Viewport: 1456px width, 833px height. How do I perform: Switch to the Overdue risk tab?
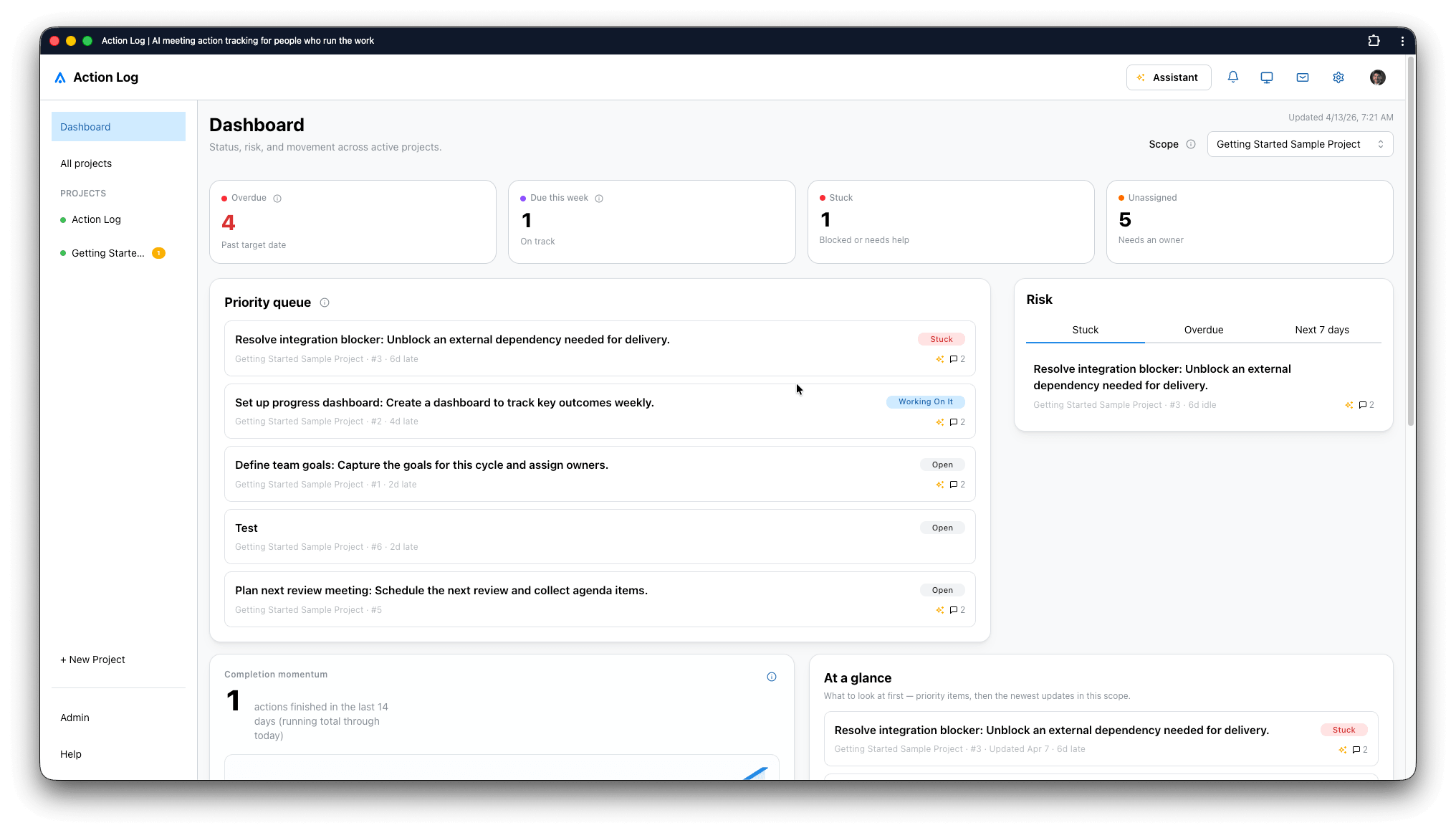[x=1203, y=330]
